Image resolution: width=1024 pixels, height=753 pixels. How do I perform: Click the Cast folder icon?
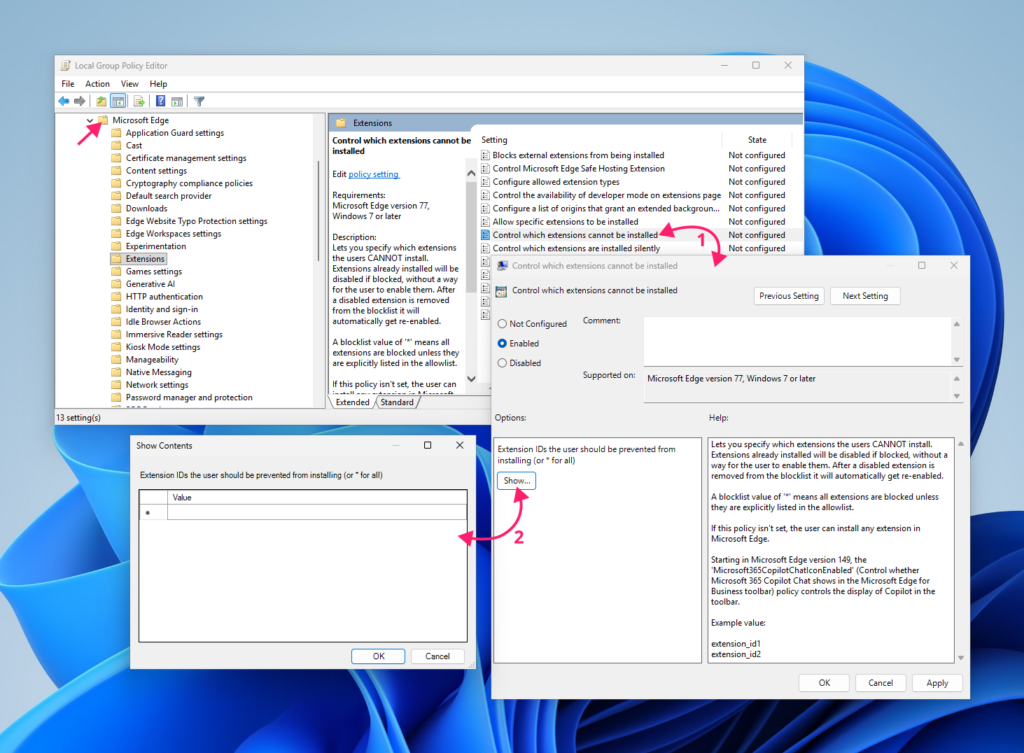click(116, 146)
